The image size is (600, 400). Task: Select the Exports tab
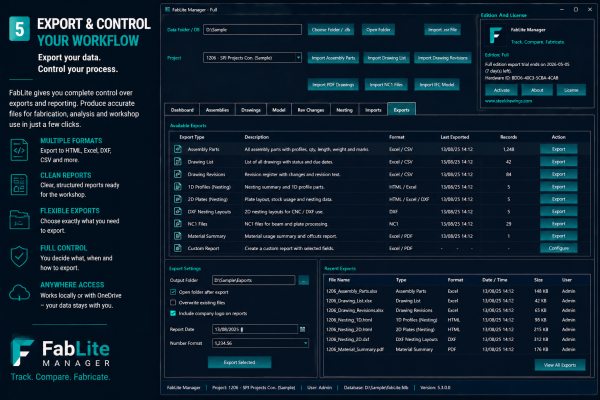point(401,109)
